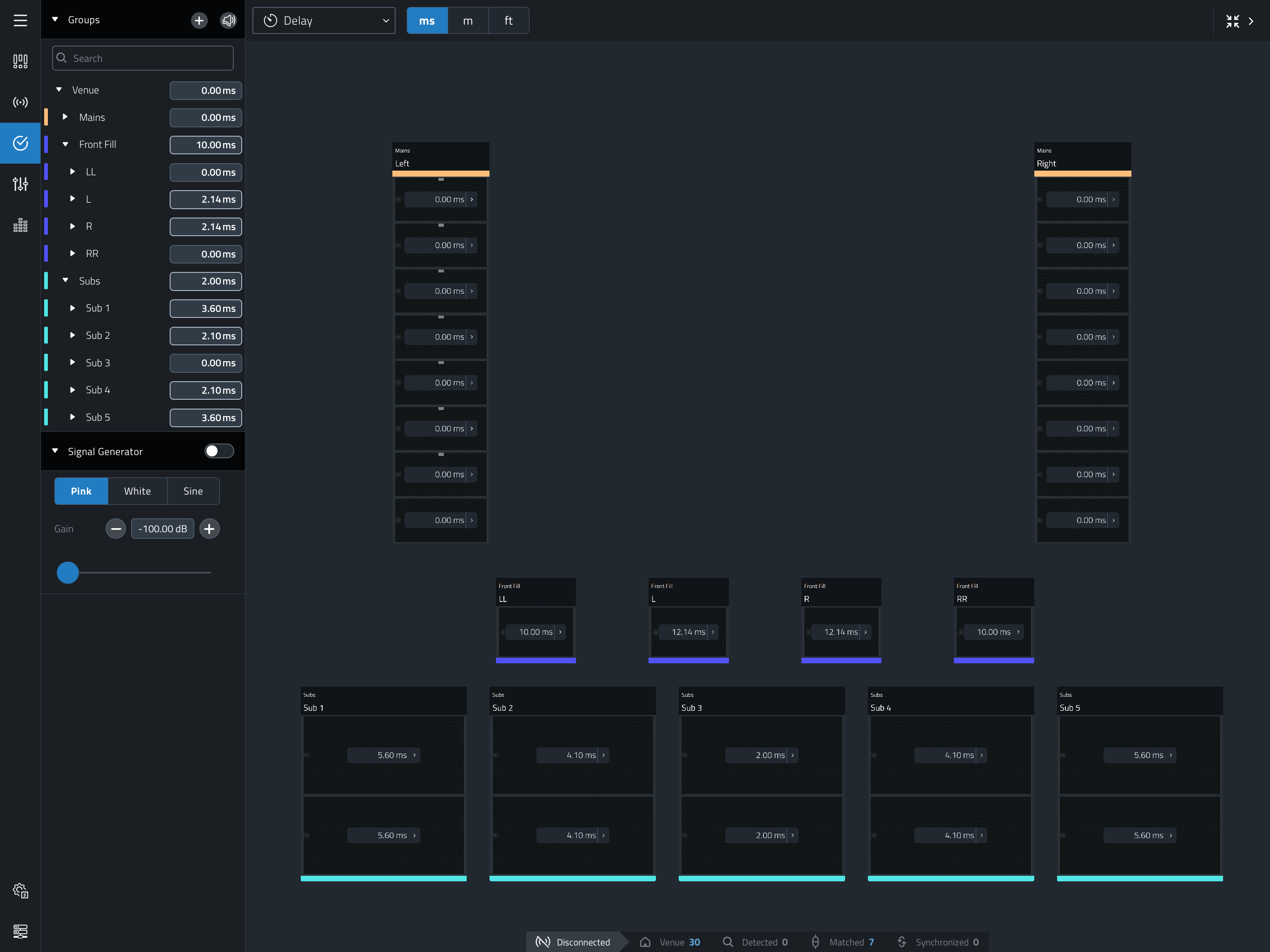Screen dimensions: 1270x952
Task: Open the wireless signal sidebar icon
Action: pyautogui.click(x=20, y=102)
